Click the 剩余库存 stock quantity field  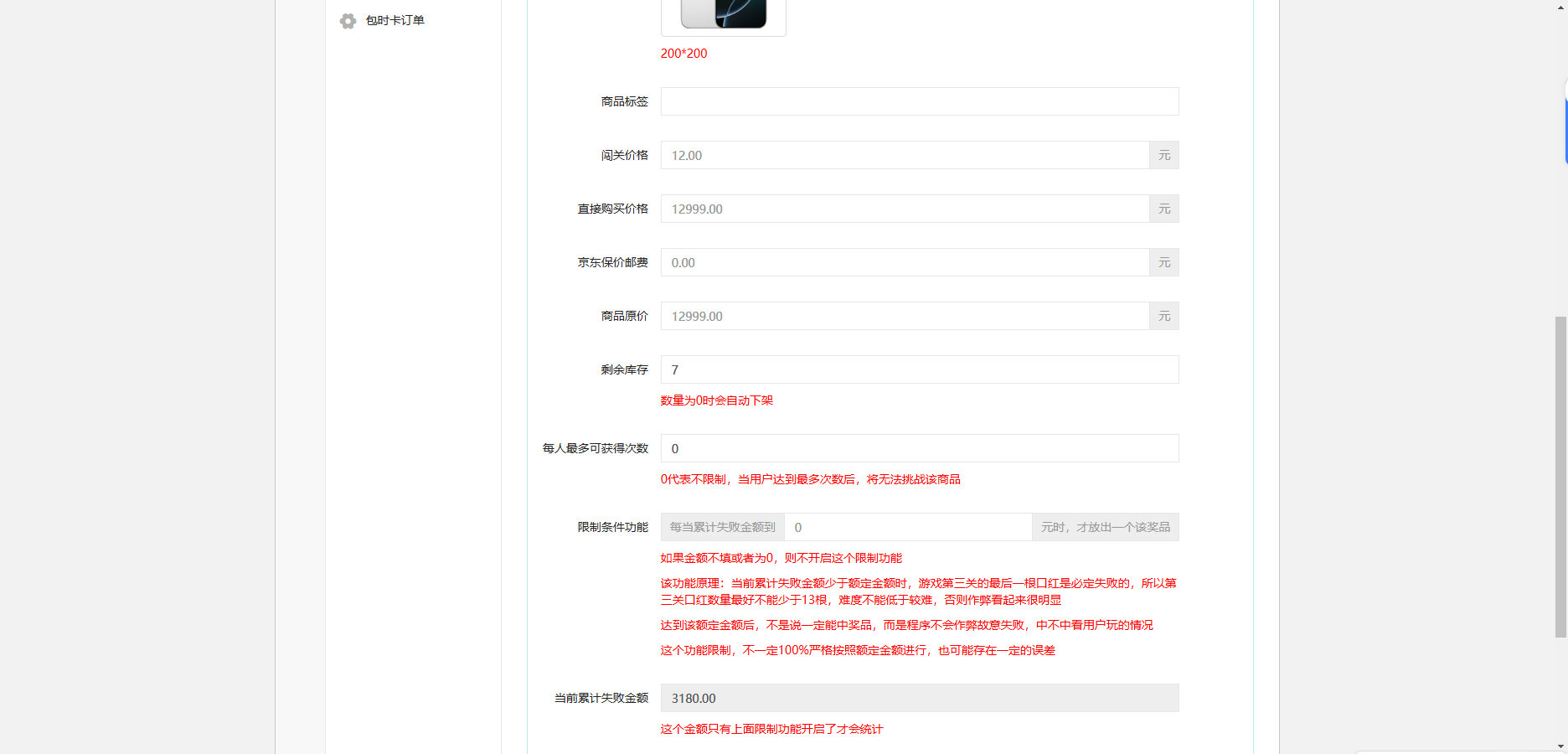(x=919, y=369)
